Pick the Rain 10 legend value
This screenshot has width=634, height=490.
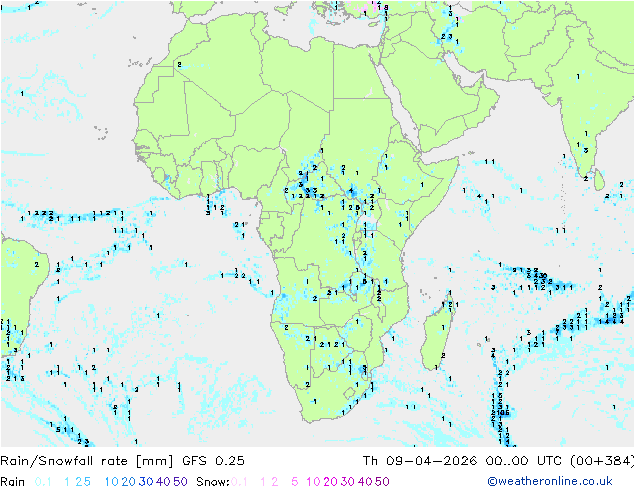tap(112, 482)
